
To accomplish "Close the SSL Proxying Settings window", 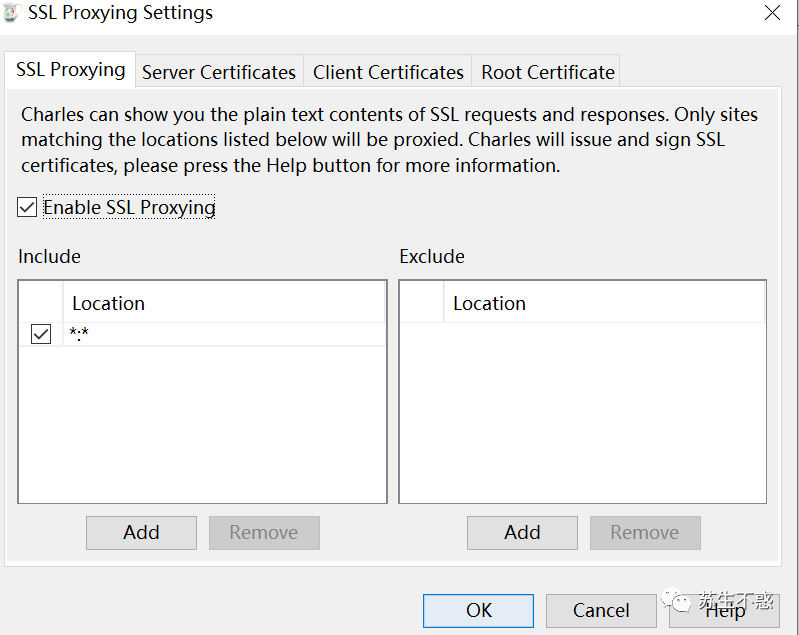I will point(773,13).
